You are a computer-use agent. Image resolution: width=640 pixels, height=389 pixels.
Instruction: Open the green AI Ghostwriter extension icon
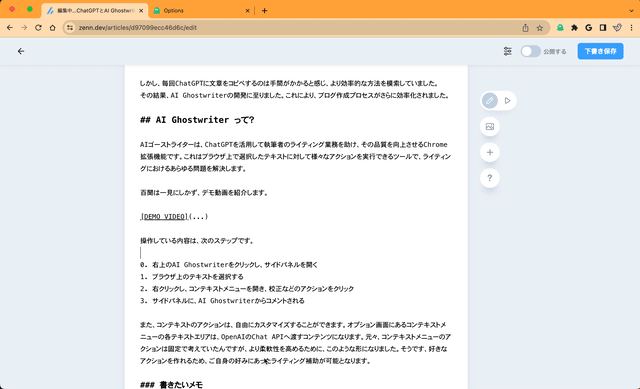(560, 28)
